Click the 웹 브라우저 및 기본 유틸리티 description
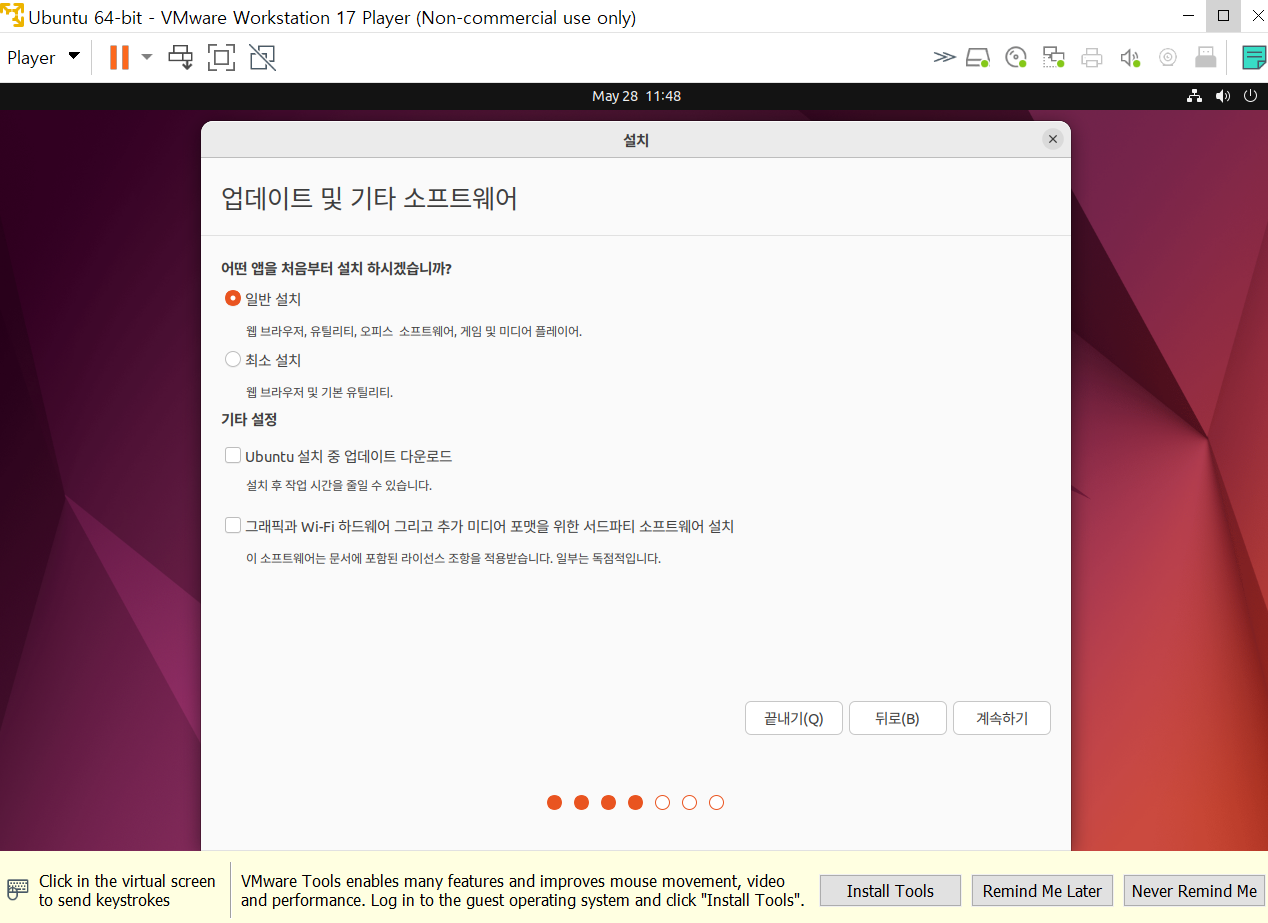 point(320,392)
